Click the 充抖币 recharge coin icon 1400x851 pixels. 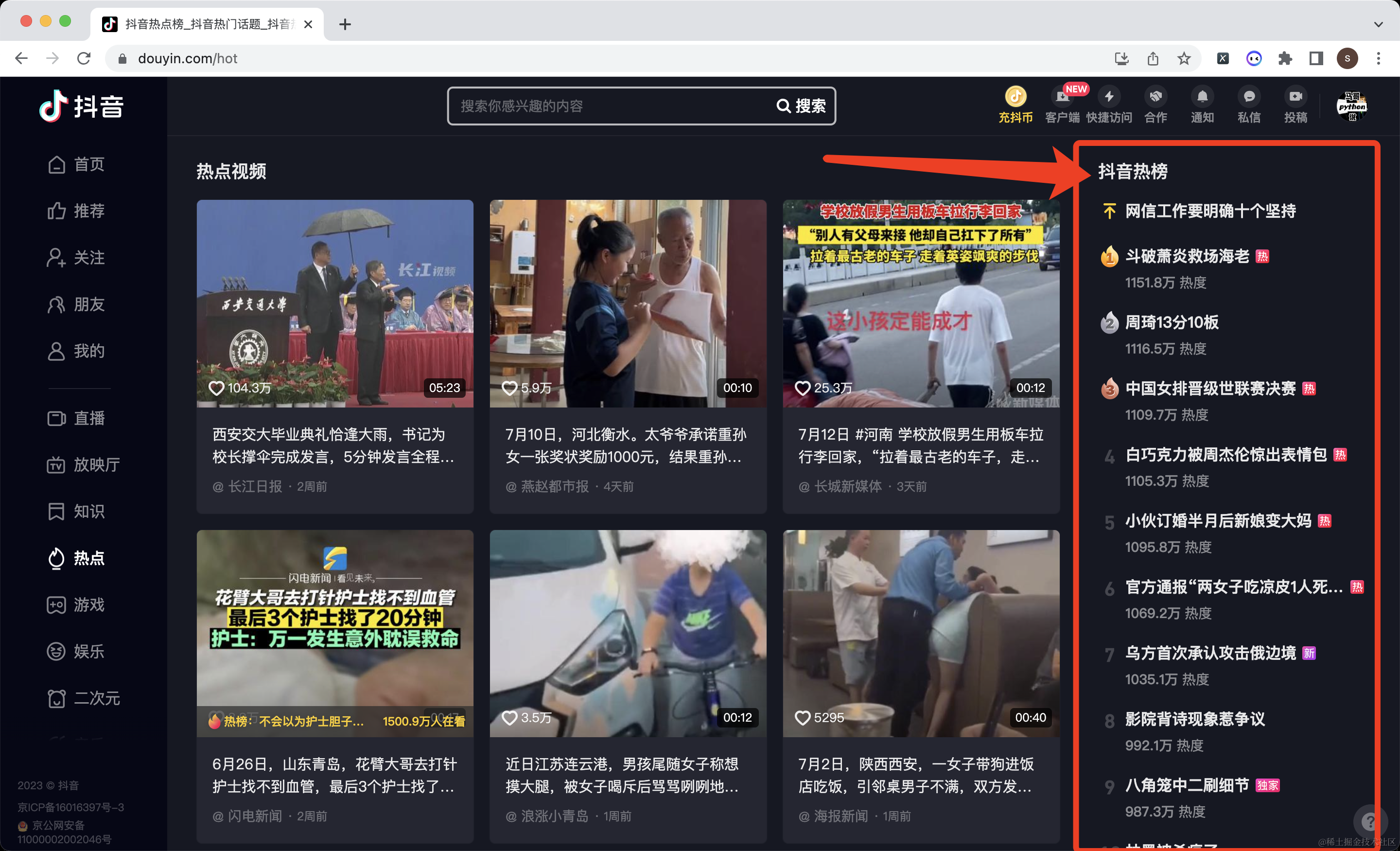pos(1015,105)
